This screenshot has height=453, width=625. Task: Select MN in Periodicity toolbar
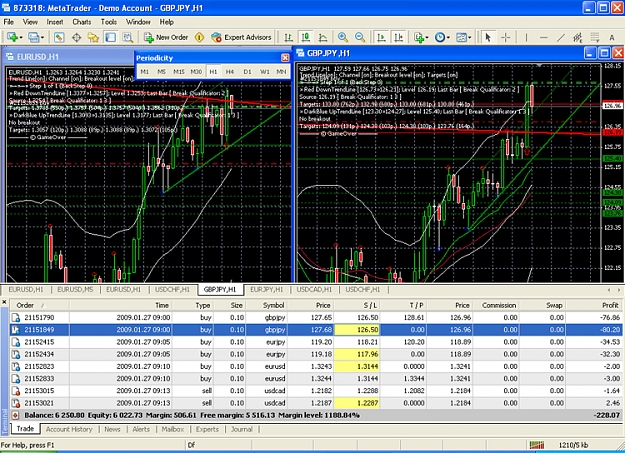(281, 71)
